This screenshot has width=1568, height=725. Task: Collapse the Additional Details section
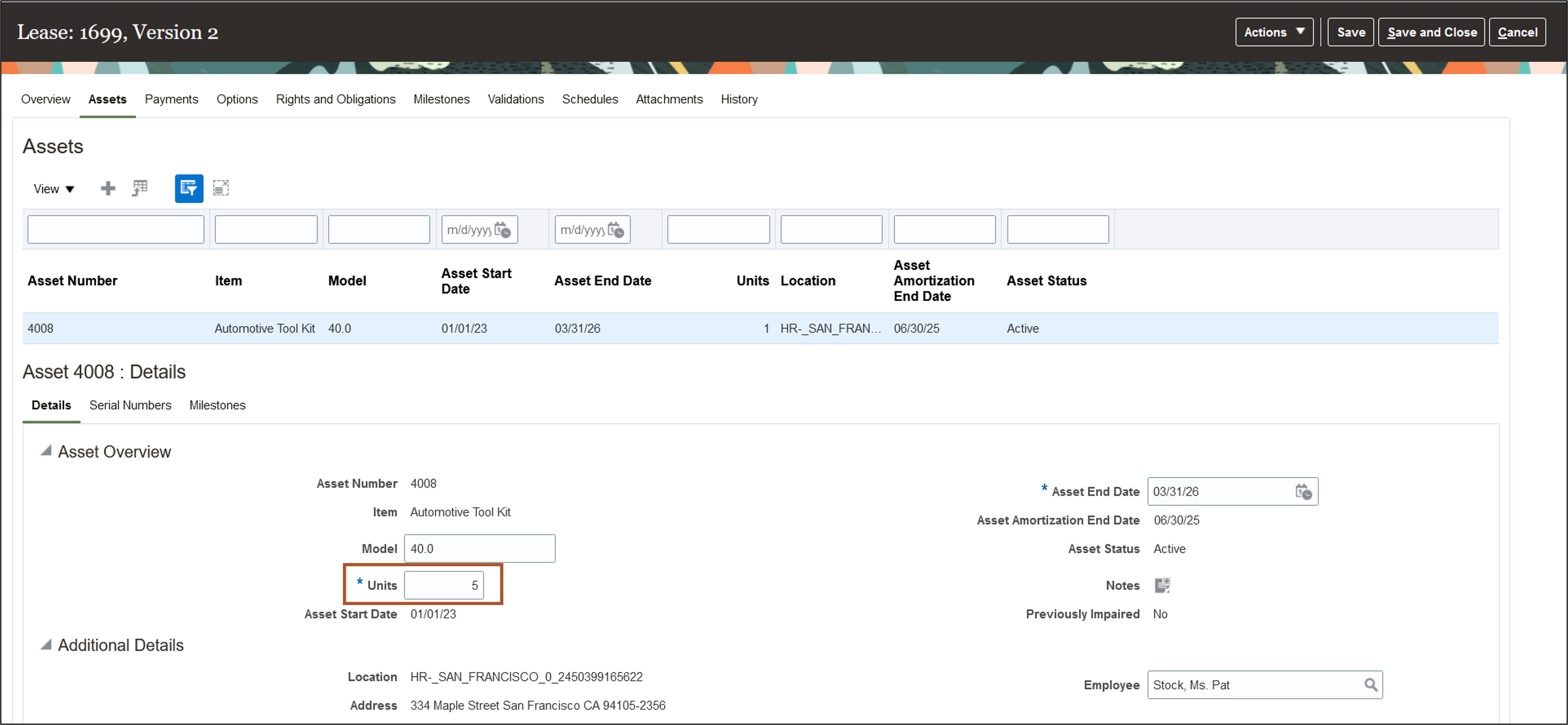coord(46,645)
